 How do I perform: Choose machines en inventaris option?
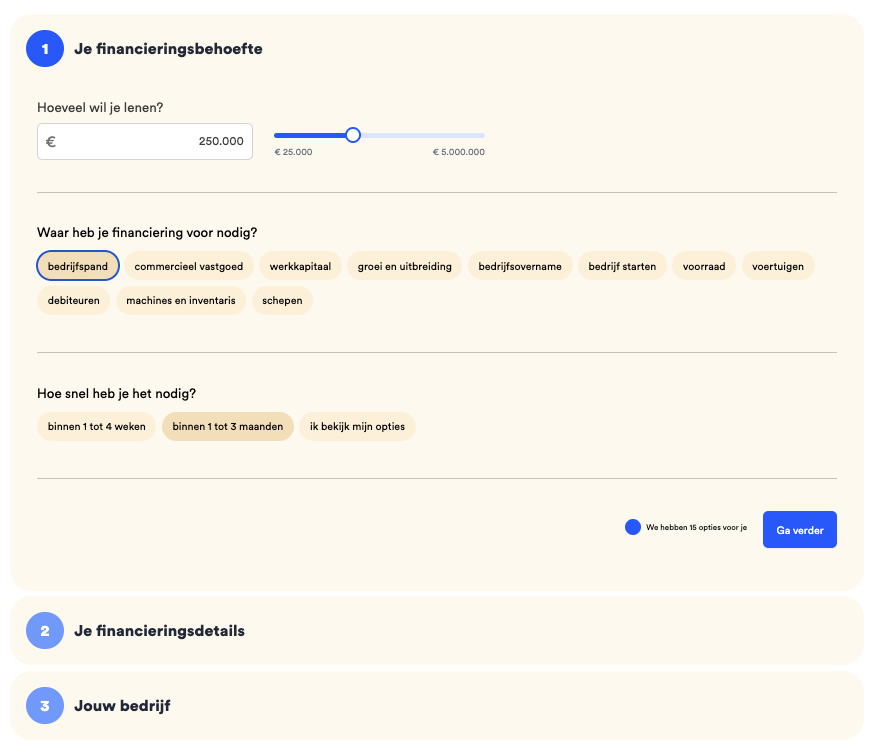click(x=181, y=300)
